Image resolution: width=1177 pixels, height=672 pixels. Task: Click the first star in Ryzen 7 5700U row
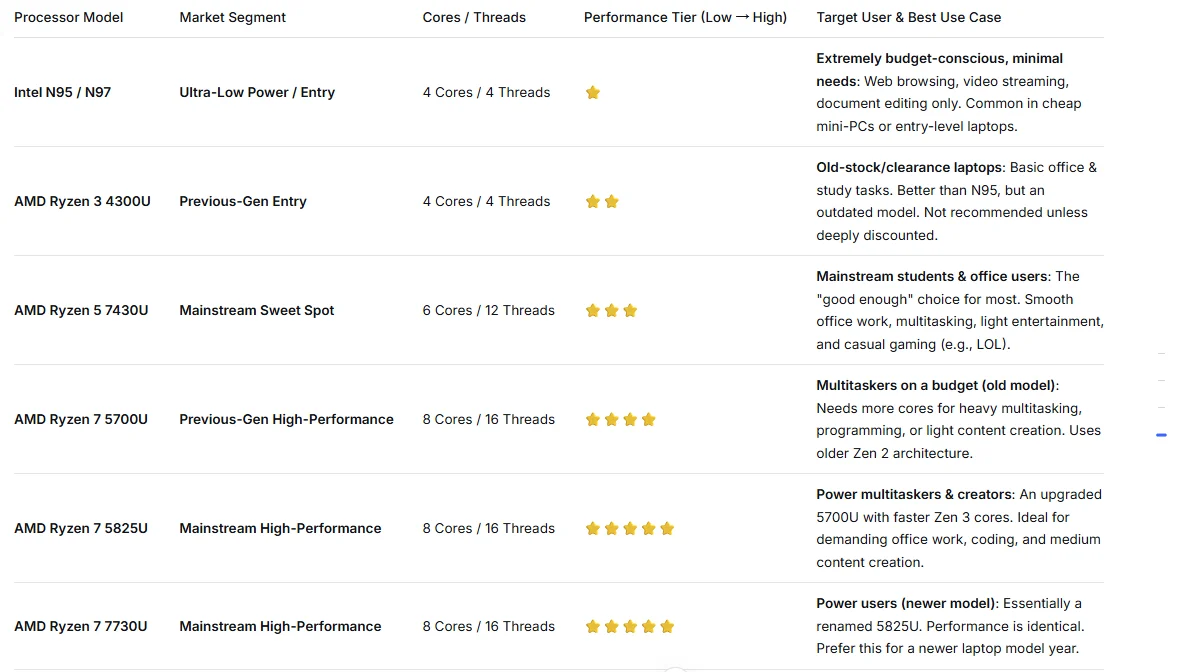point(593,419)
